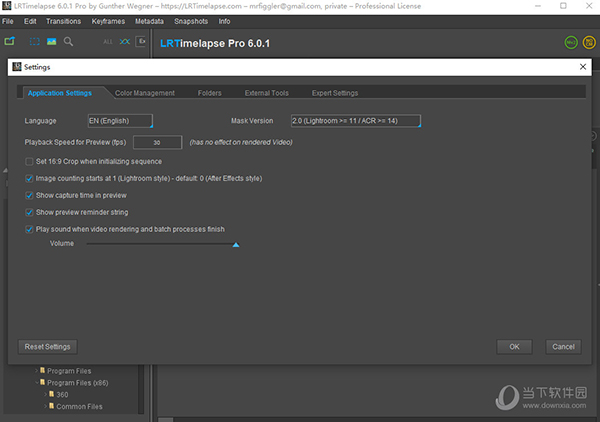
Task: Click the blue crossed waves icon
Action: [x=125, y=41]
